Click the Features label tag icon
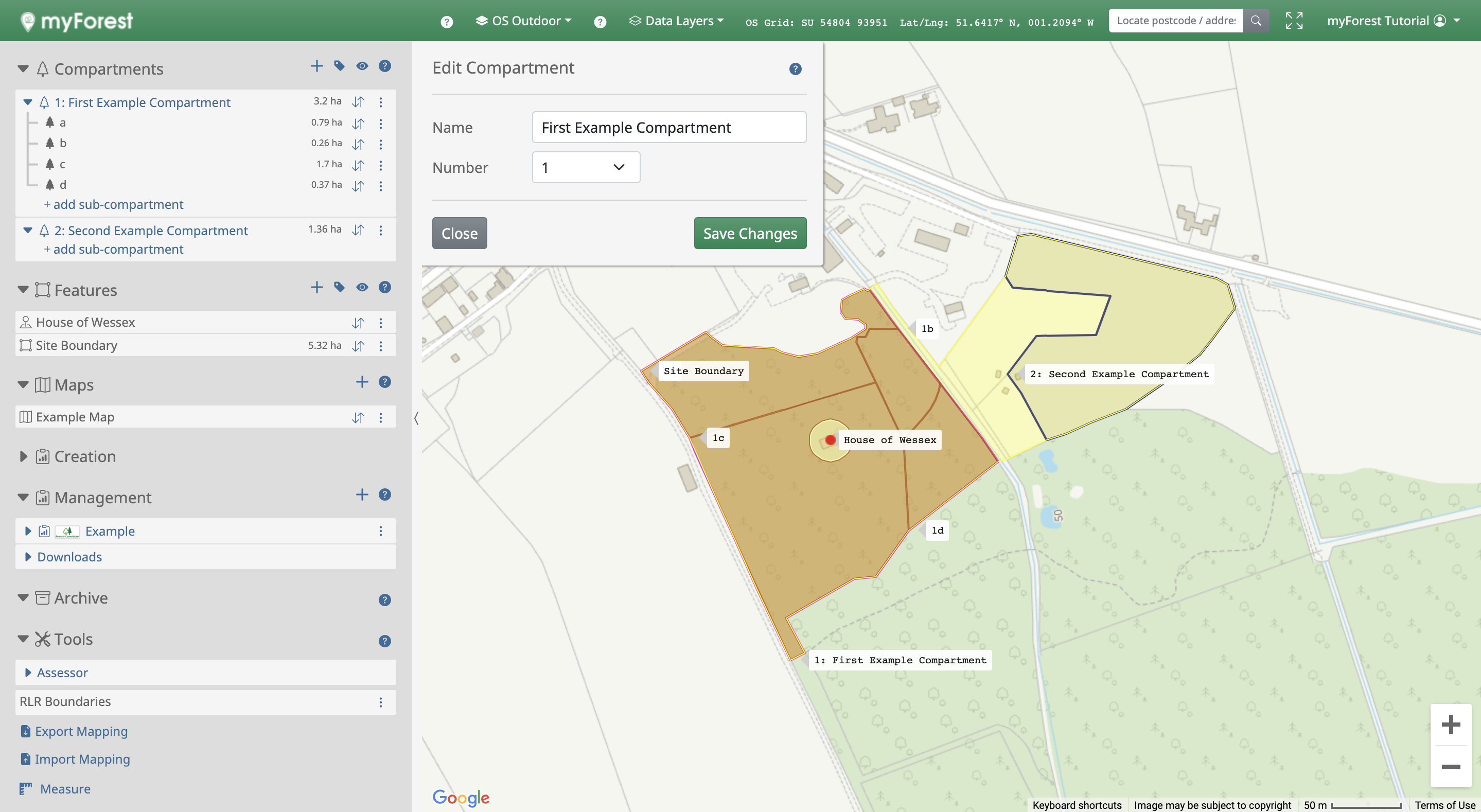Screen dimensions: 1481x812 click(x=339, y=288)
